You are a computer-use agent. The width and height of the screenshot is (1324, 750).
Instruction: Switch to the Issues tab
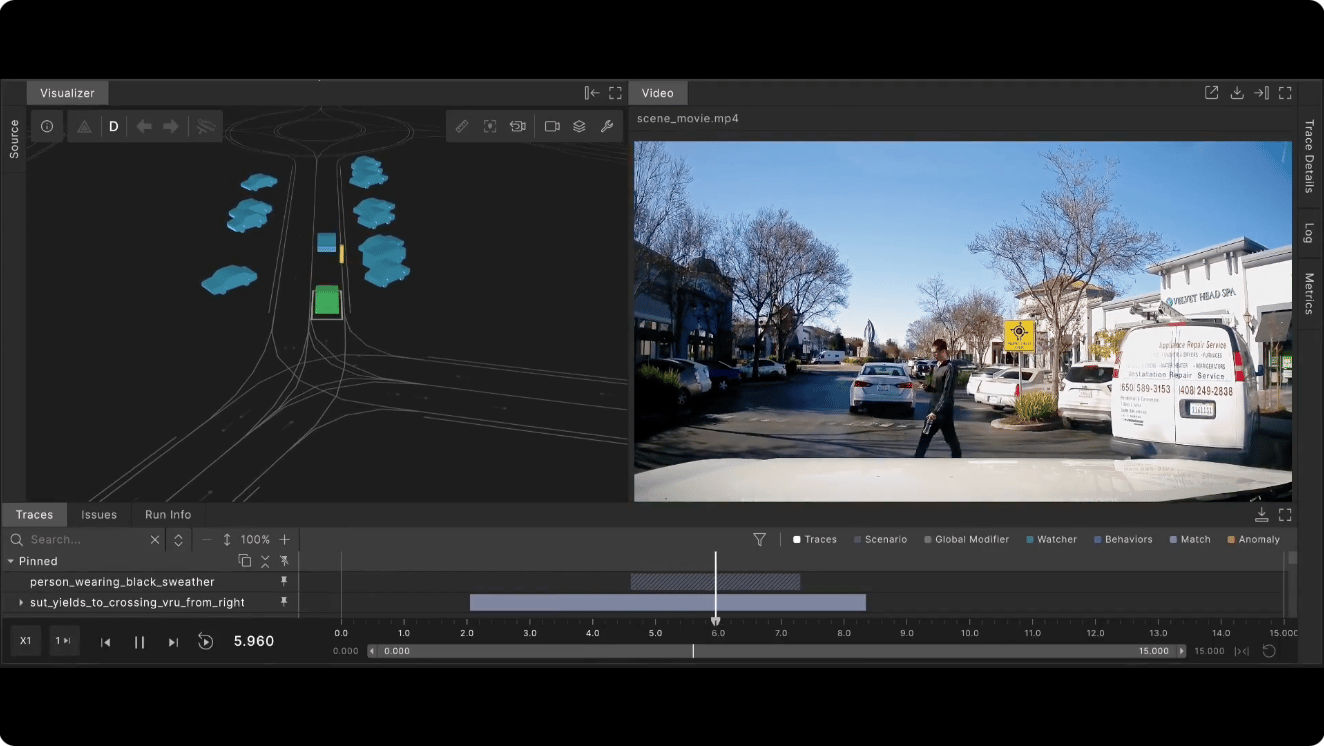click(x=99, y=515)
